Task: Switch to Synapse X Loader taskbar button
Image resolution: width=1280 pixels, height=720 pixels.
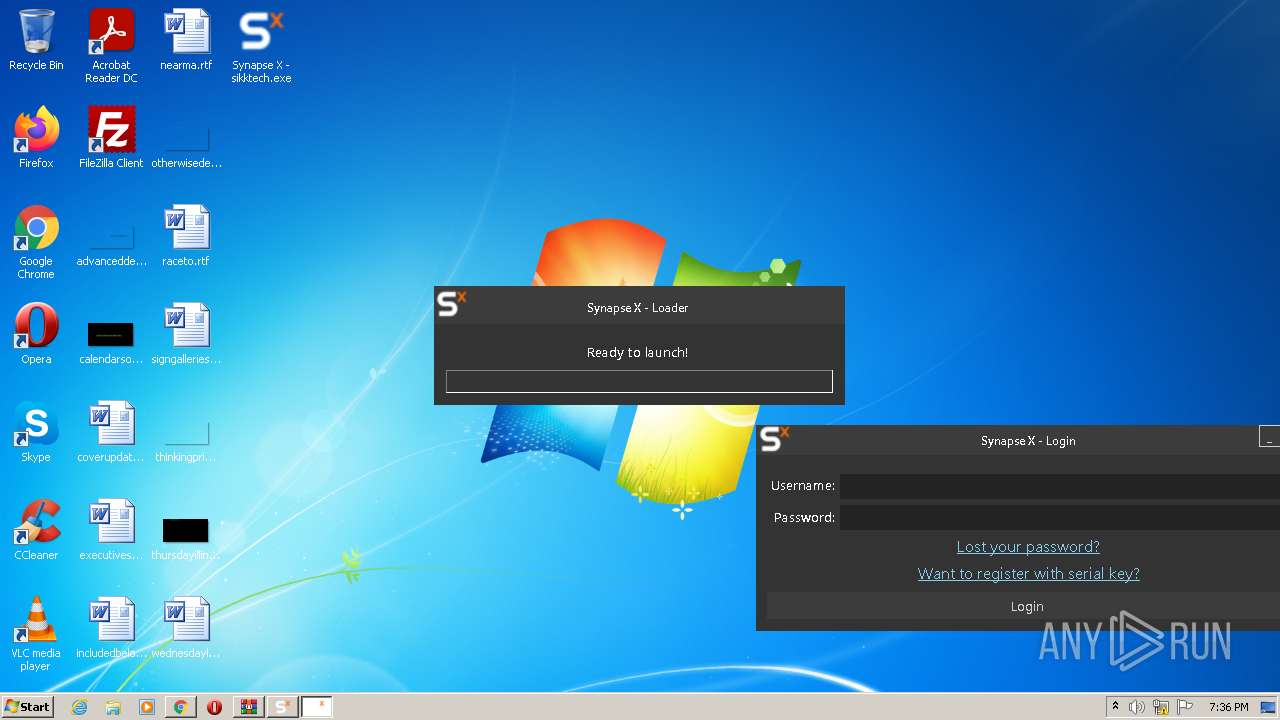Action: pos(283,707)
